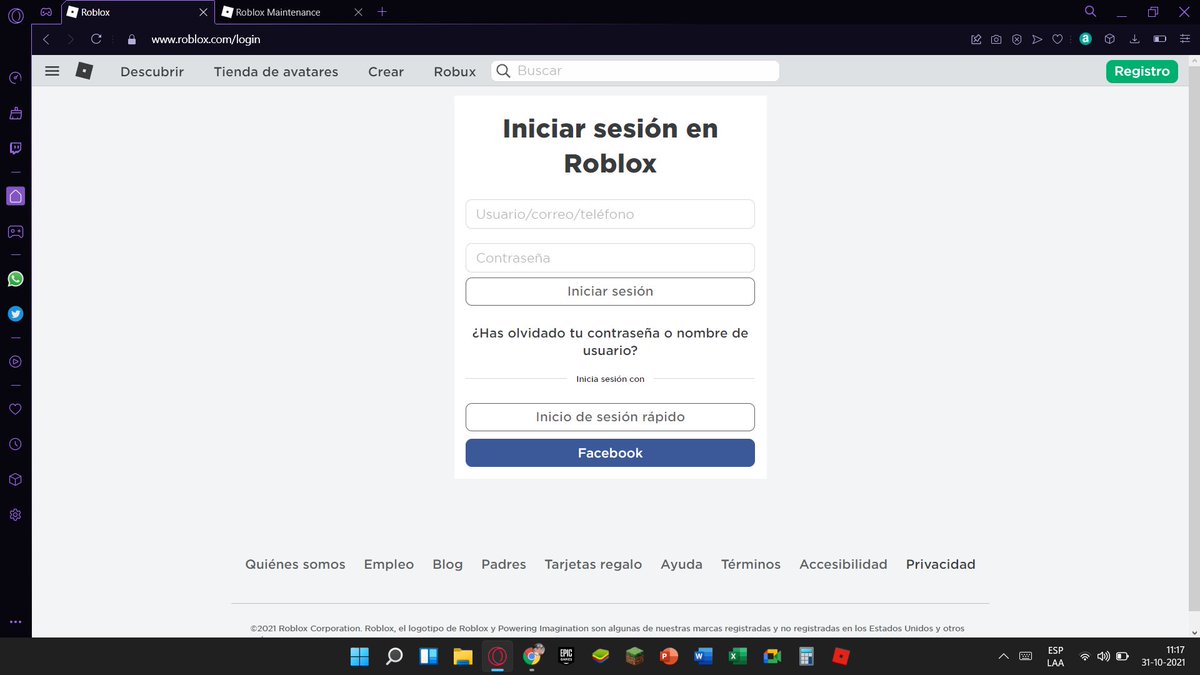
Task: Open downloads arrow icon in toolbar
Action: 1134,40
